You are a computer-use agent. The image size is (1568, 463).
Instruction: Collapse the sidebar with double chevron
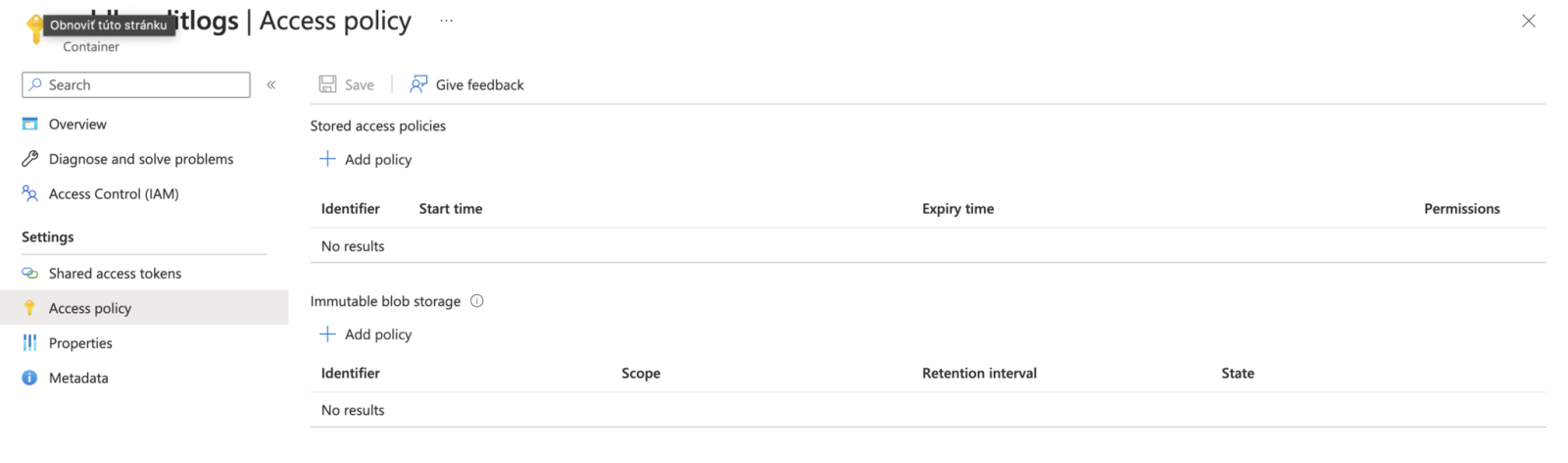point(271,85)
